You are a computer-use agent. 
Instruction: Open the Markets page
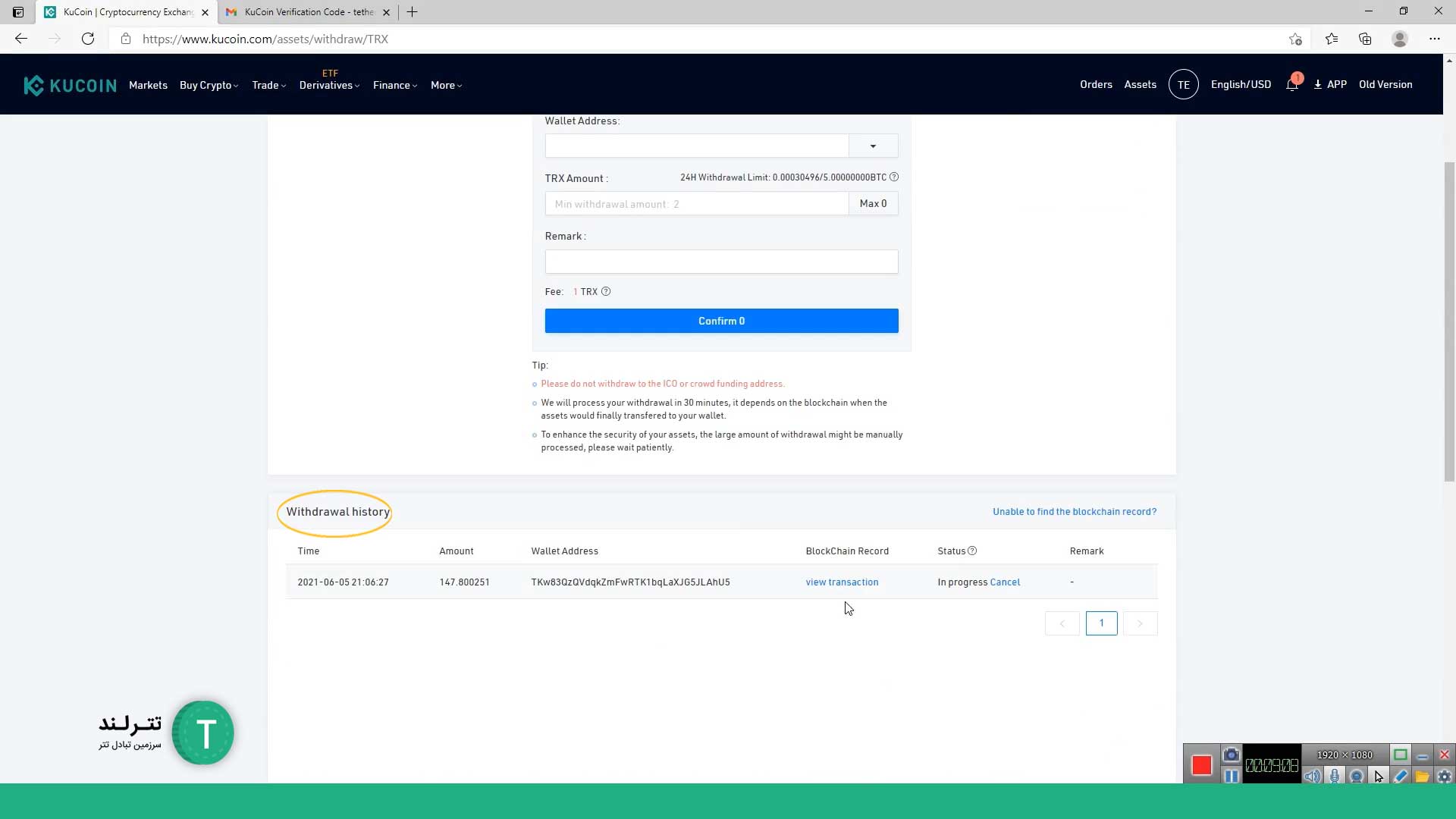click(148, 85)
